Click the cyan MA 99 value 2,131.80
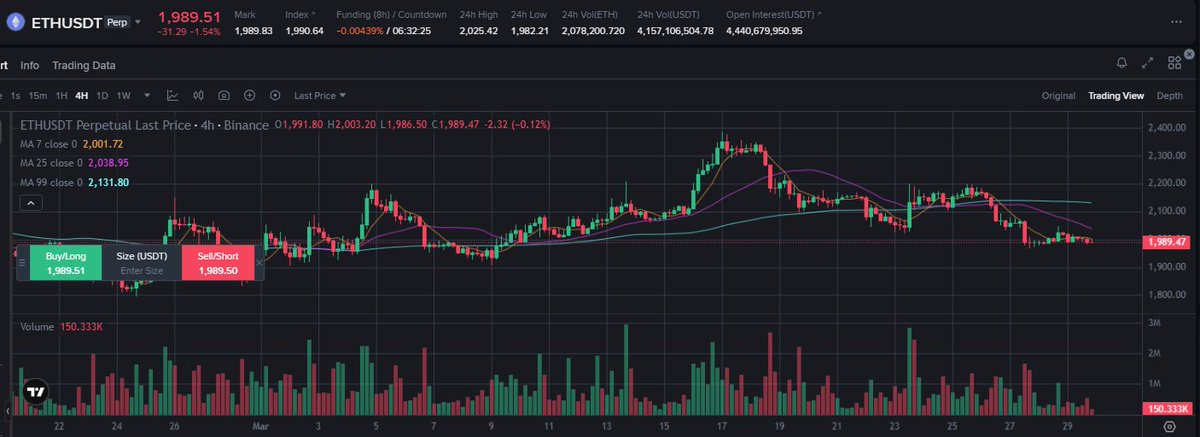Screen dimensions: 1200x437 click(109, 182)
